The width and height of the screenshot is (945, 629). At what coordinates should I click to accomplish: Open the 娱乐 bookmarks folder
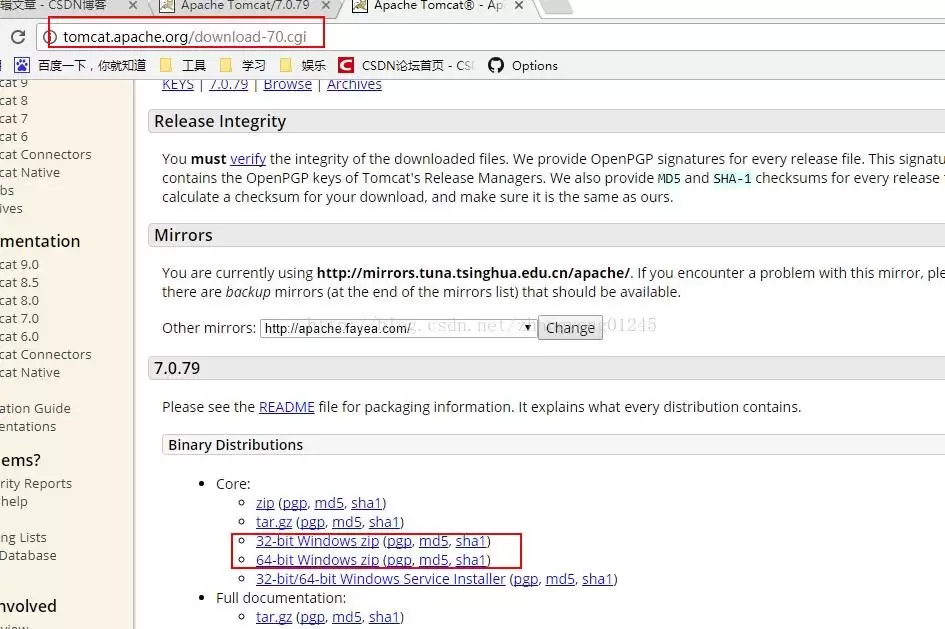point(303,65)
